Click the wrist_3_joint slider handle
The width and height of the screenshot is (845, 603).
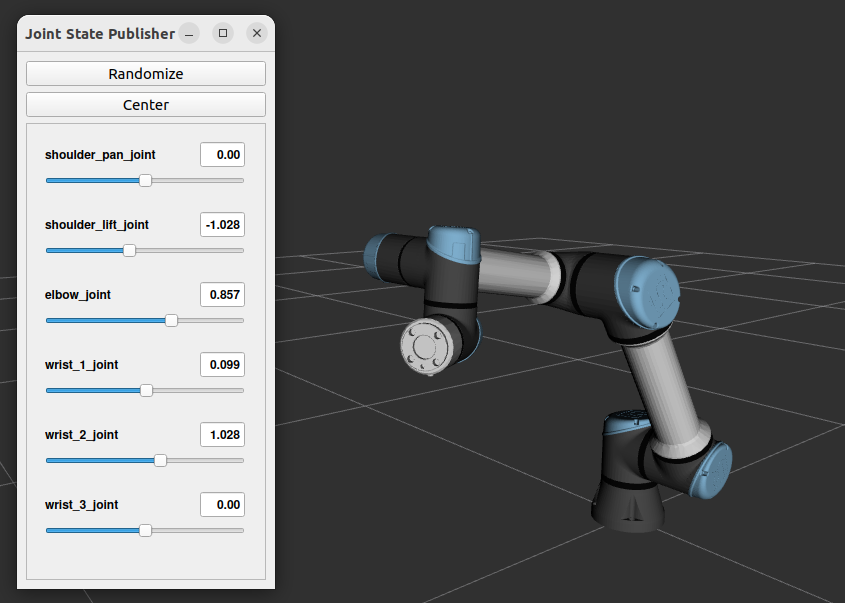[x=145, y=530]
